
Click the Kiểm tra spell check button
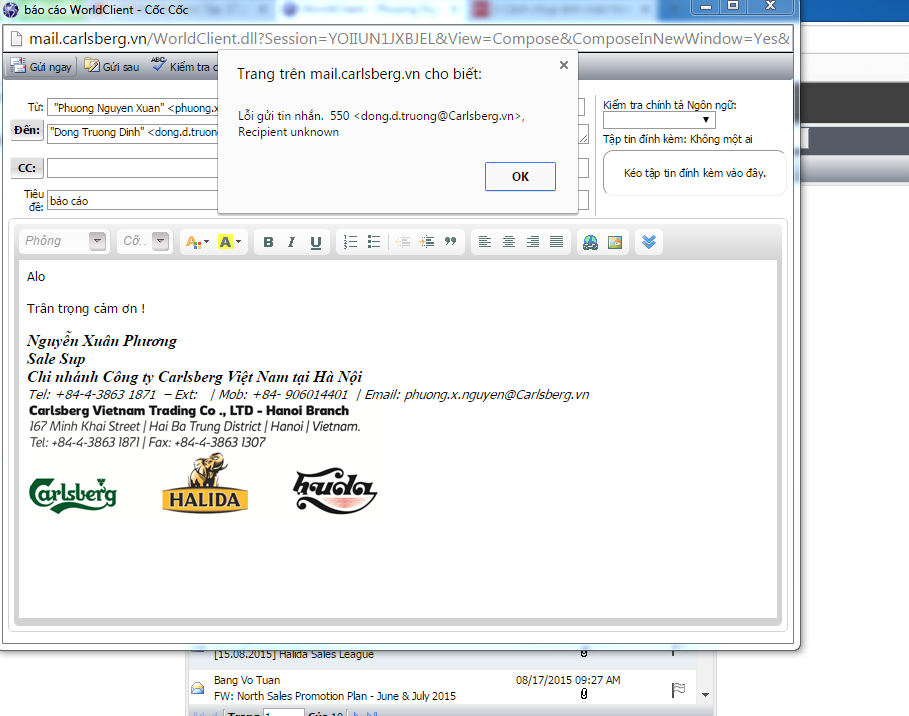(183, 66)
